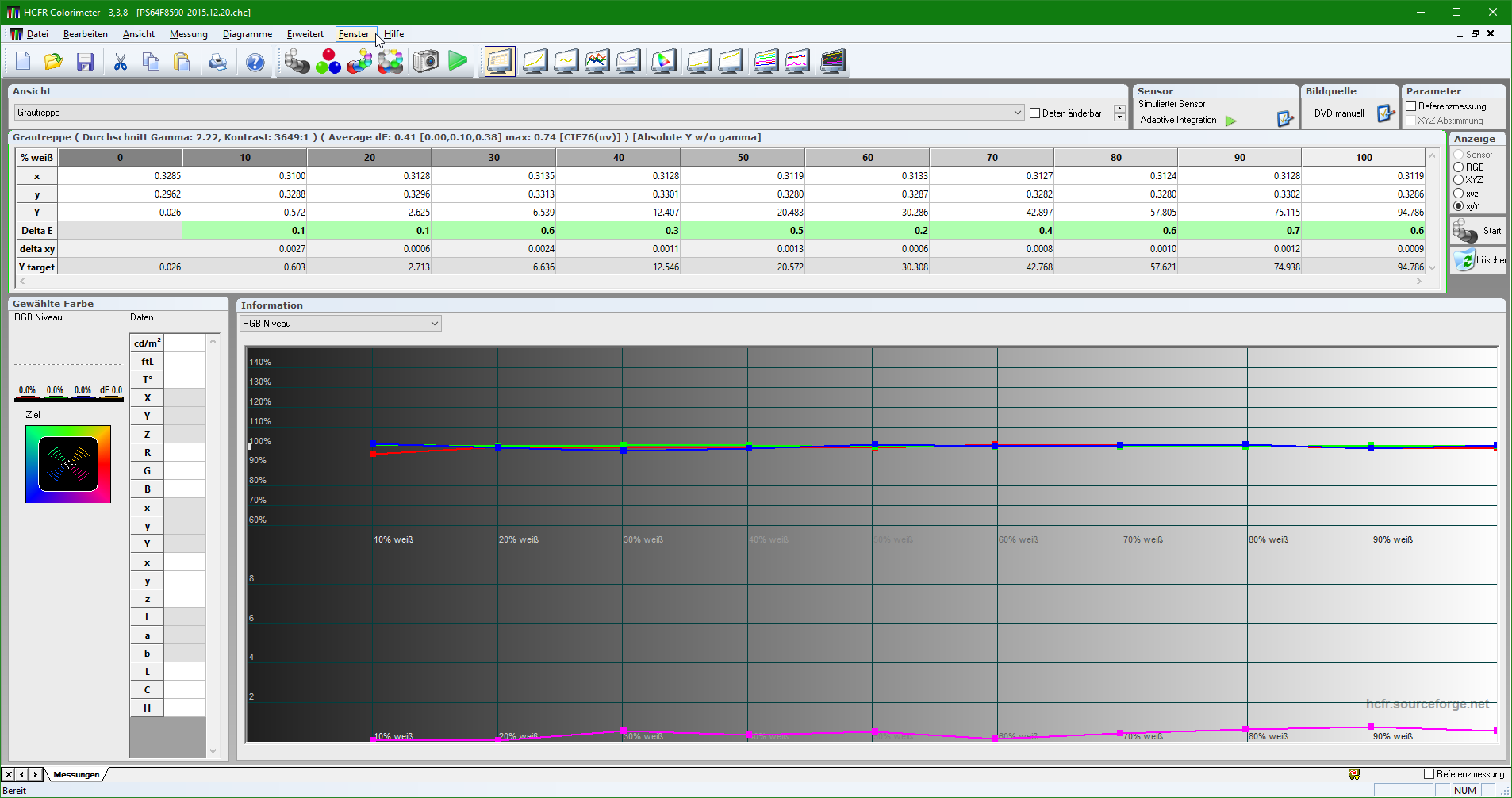Open sensor configuration icon in Sensor panel

coord(1284,119)
